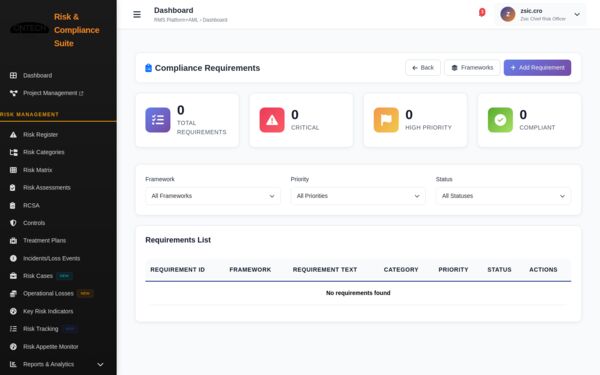Click the Reports & Analytics chart icon
The height and width of the screenshot is (375, 600).
point(13,364)
